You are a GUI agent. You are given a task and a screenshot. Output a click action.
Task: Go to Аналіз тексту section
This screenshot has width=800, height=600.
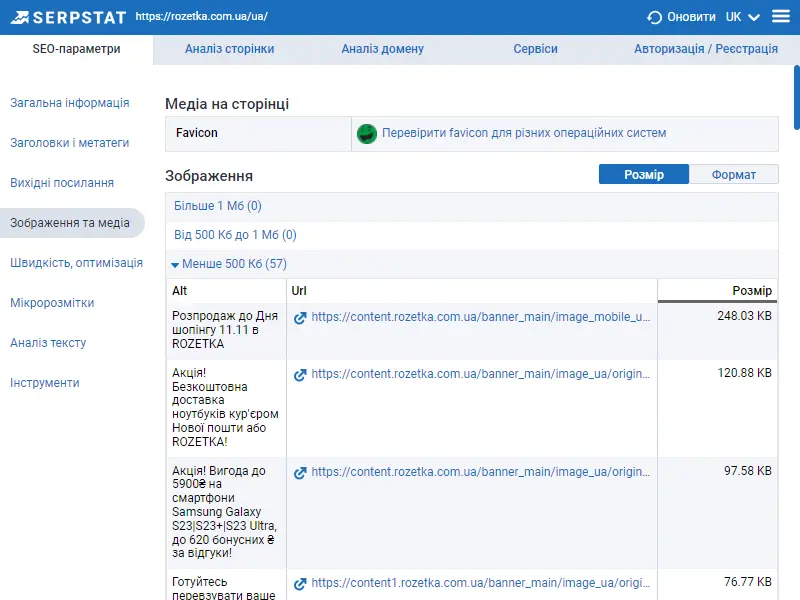tap(48, 343)
